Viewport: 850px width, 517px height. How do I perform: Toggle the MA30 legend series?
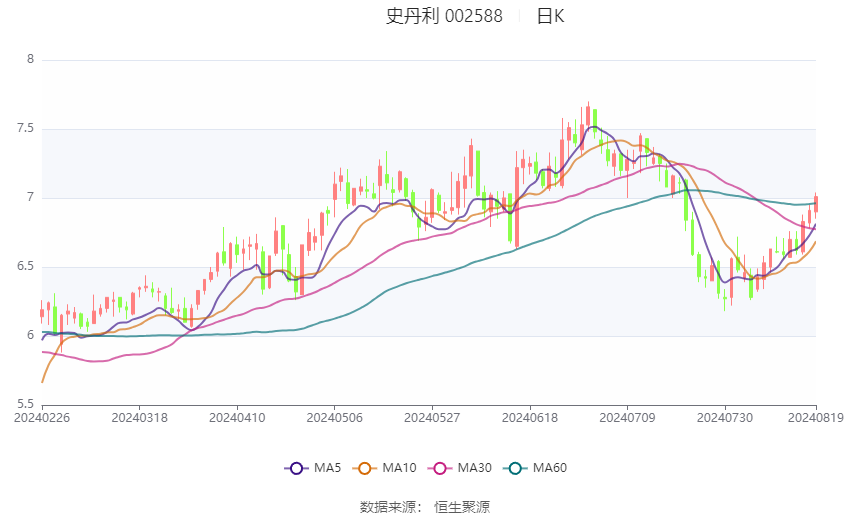[460, 468]
